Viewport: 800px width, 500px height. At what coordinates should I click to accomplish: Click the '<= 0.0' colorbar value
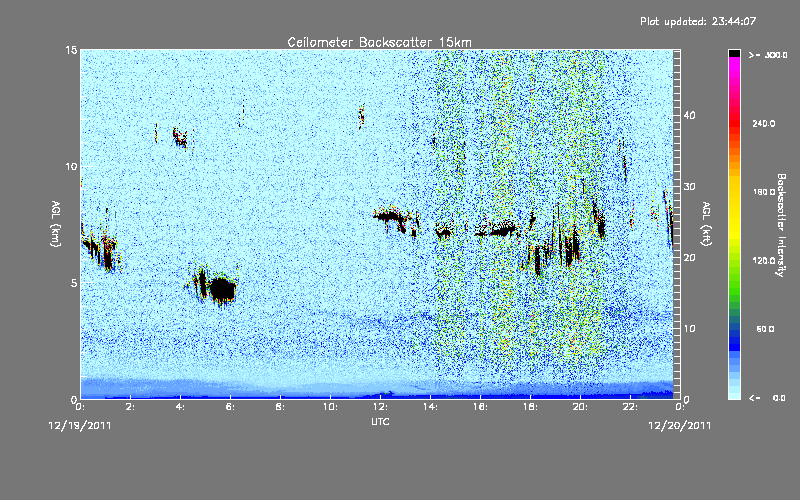(x=768, y=397)
